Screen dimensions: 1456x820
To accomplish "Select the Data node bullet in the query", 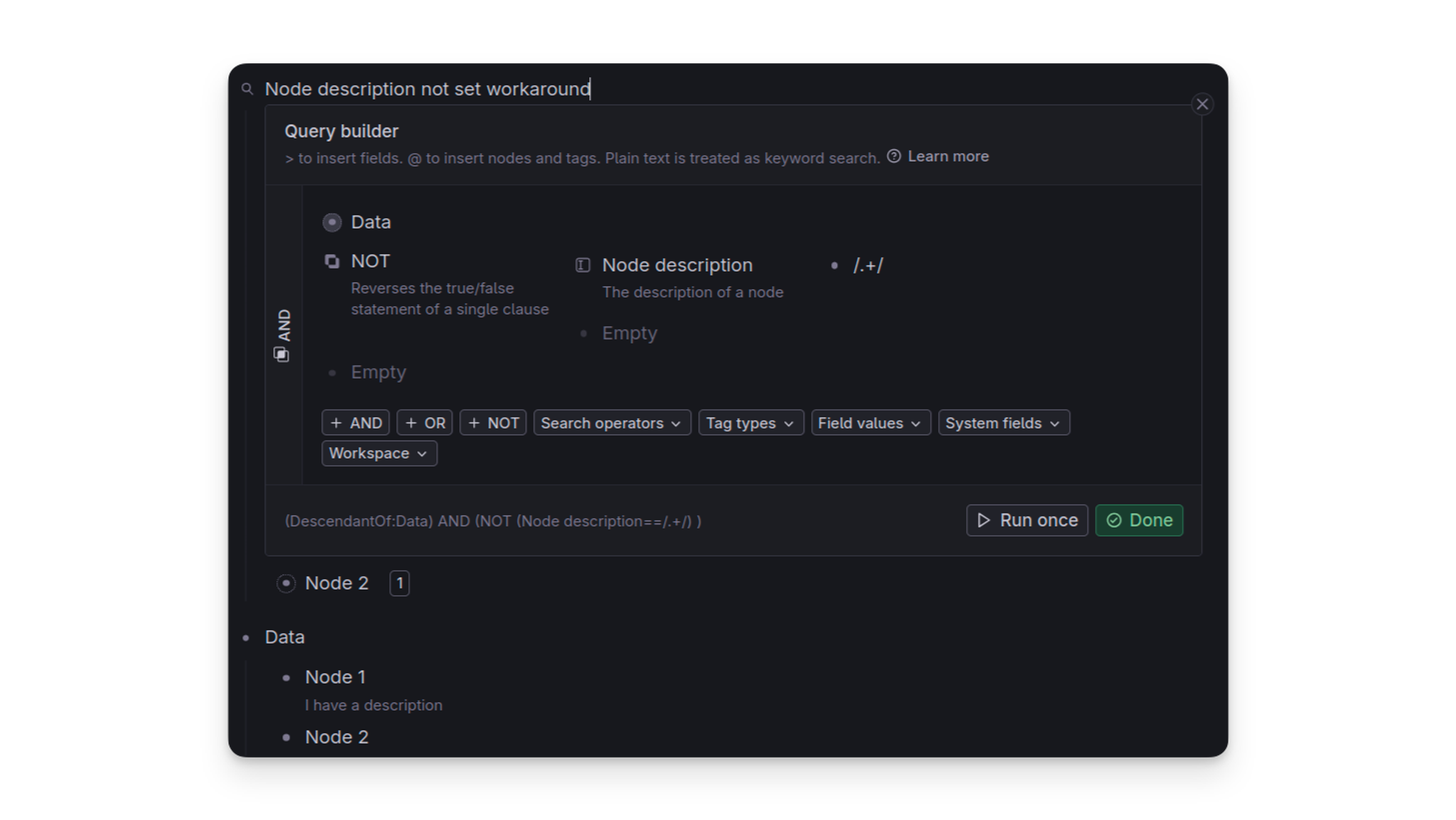I will pos(331,222).
